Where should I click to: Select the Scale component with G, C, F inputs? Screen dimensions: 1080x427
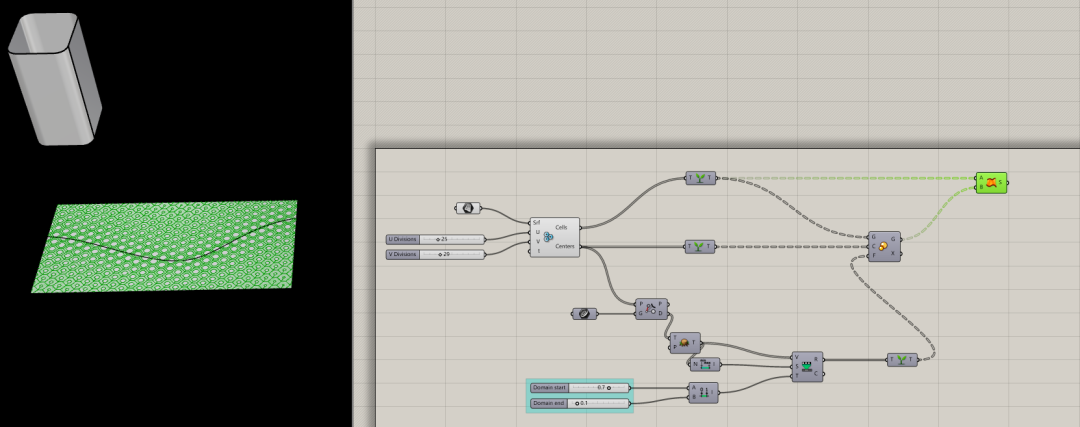tap(884, 247)
